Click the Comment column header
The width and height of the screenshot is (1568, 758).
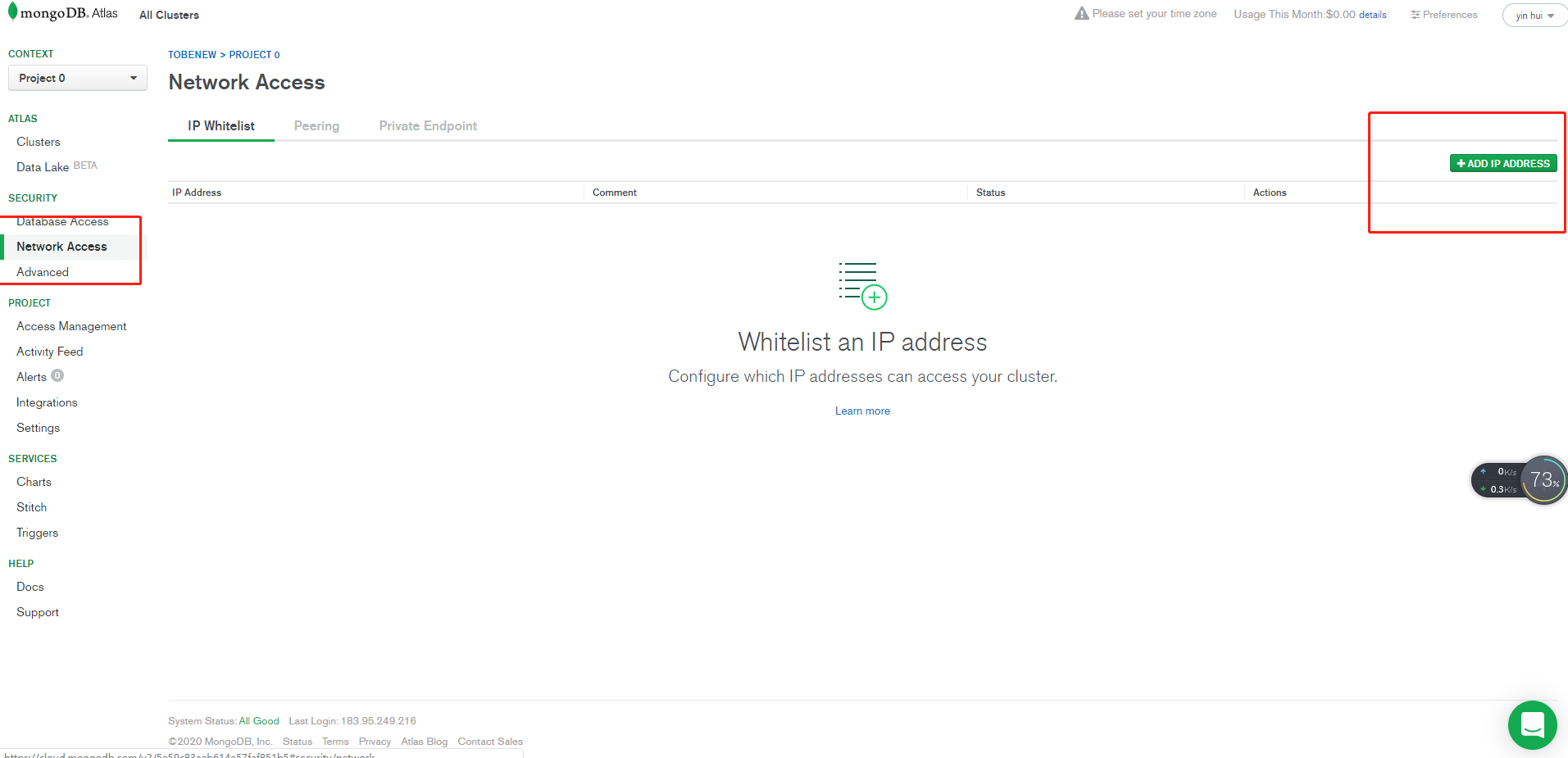(615, 193)
